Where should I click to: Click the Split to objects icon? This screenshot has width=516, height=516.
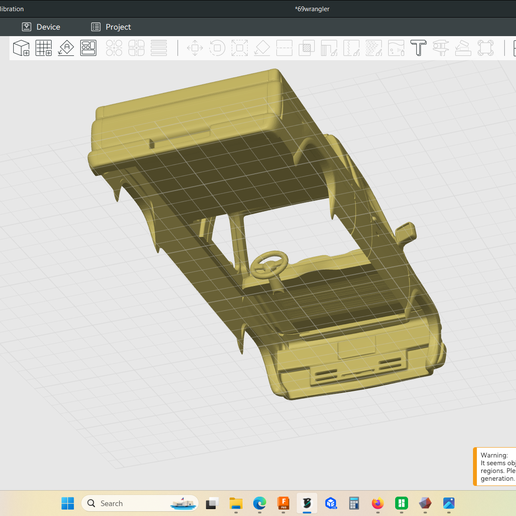114,48
